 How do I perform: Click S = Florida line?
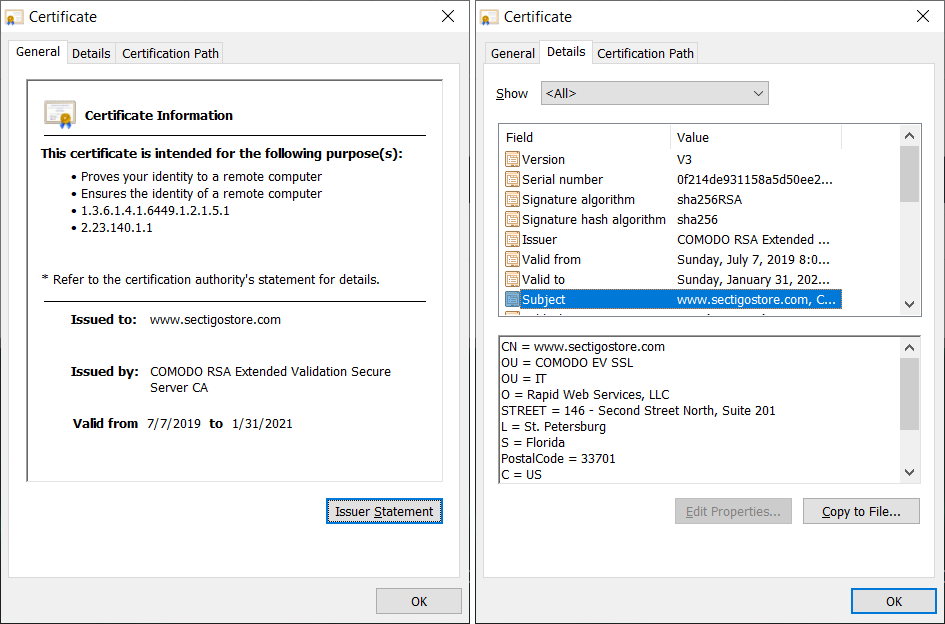pyautogui.click(x=533, y=443)
